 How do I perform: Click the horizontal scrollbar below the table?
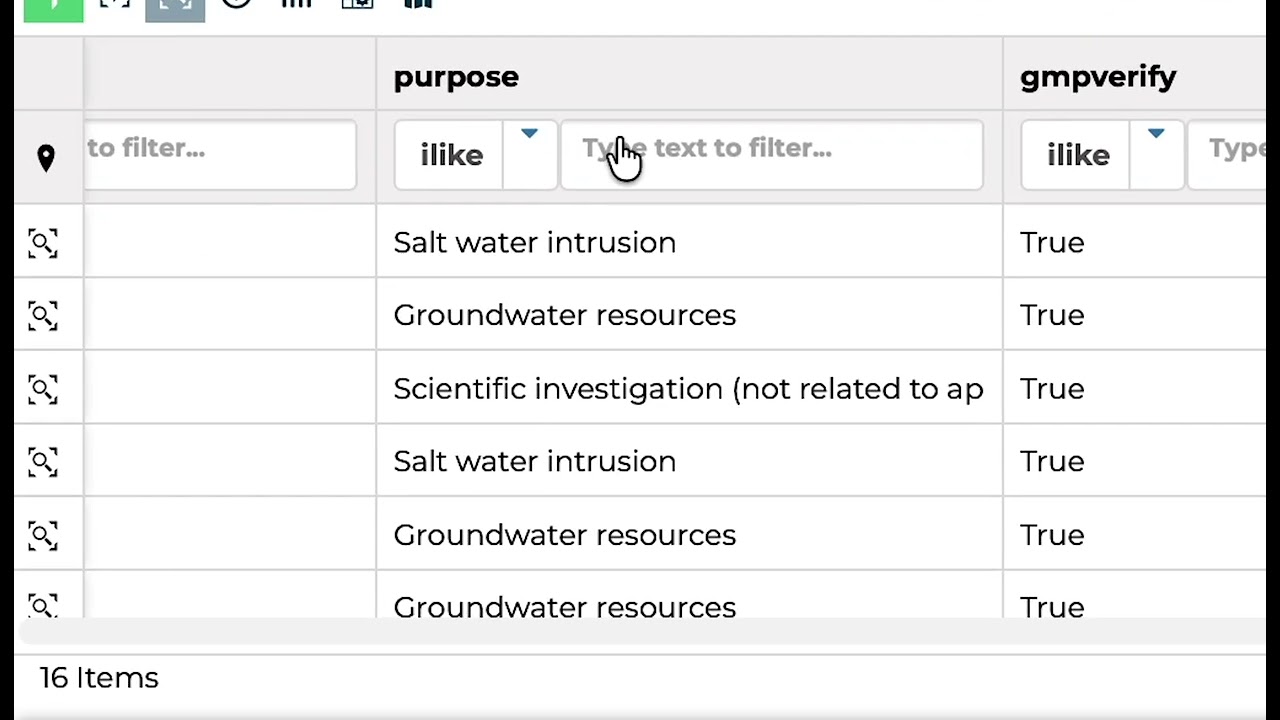point(640,631)
